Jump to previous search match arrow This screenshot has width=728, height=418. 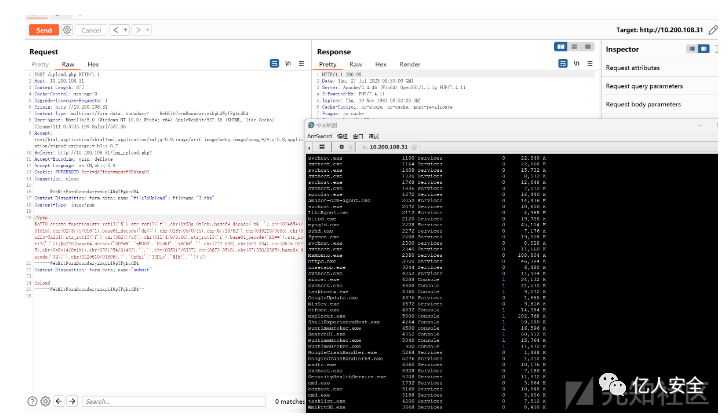[59, 401]
